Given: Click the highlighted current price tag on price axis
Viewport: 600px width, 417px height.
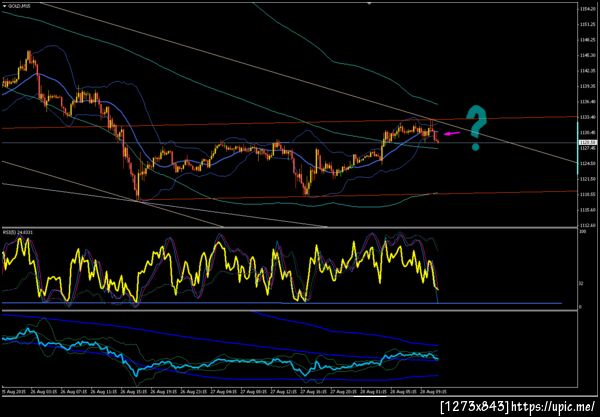Looking at the screenshot, I should click(587, 142).
